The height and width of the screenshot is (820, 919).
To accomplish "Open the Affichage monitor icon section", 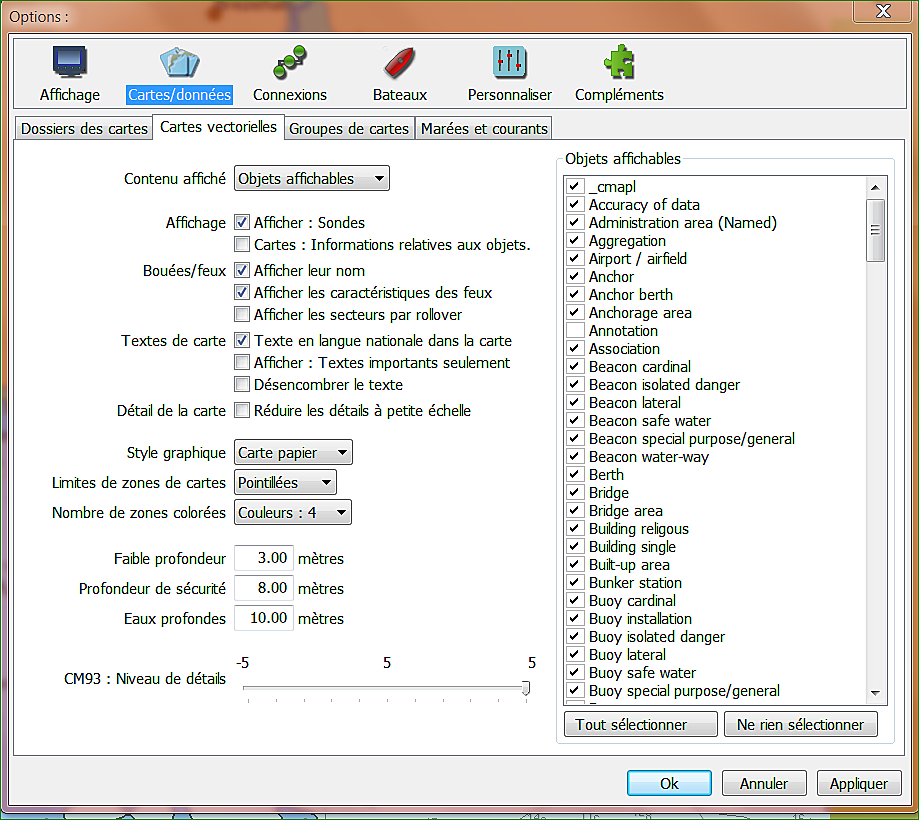I will [70, 62].
